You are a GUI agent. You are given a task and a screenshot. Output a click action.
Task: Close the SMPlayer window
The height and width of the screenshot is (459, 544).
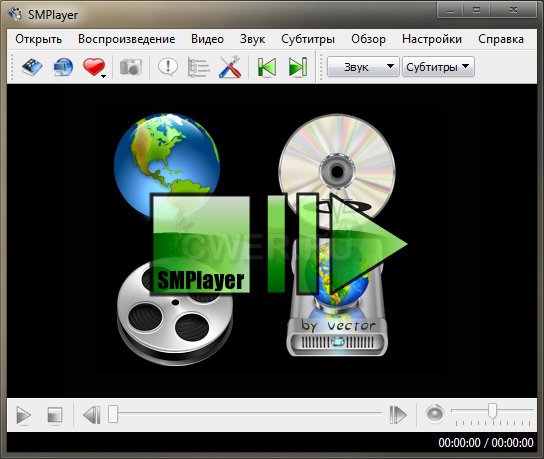513,10
